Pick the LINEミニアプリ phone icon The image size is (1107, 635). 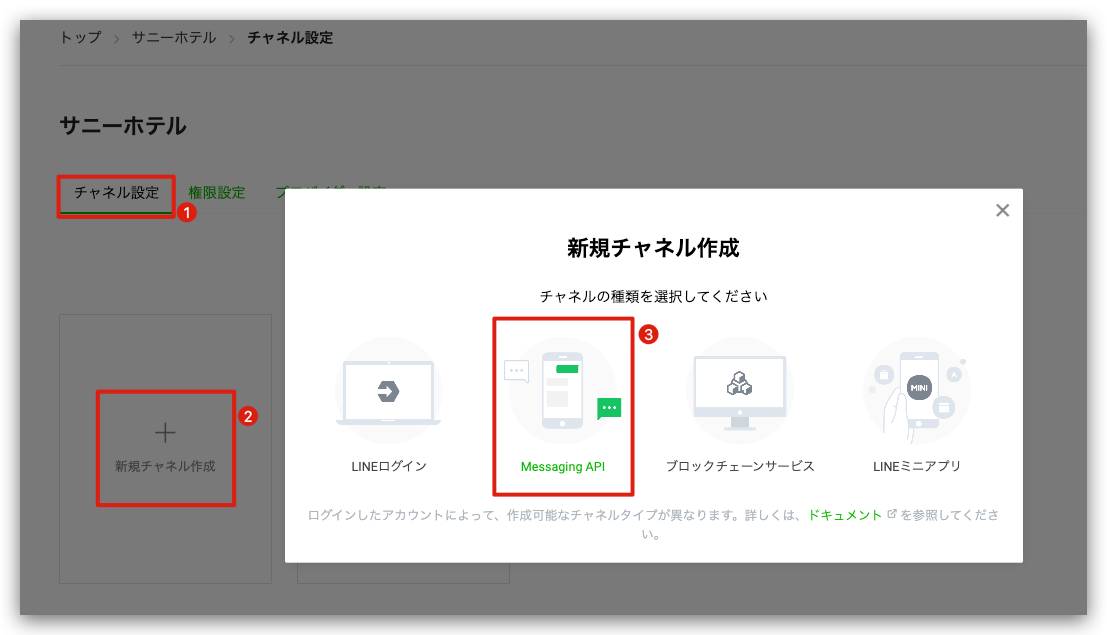pos(916,391)
